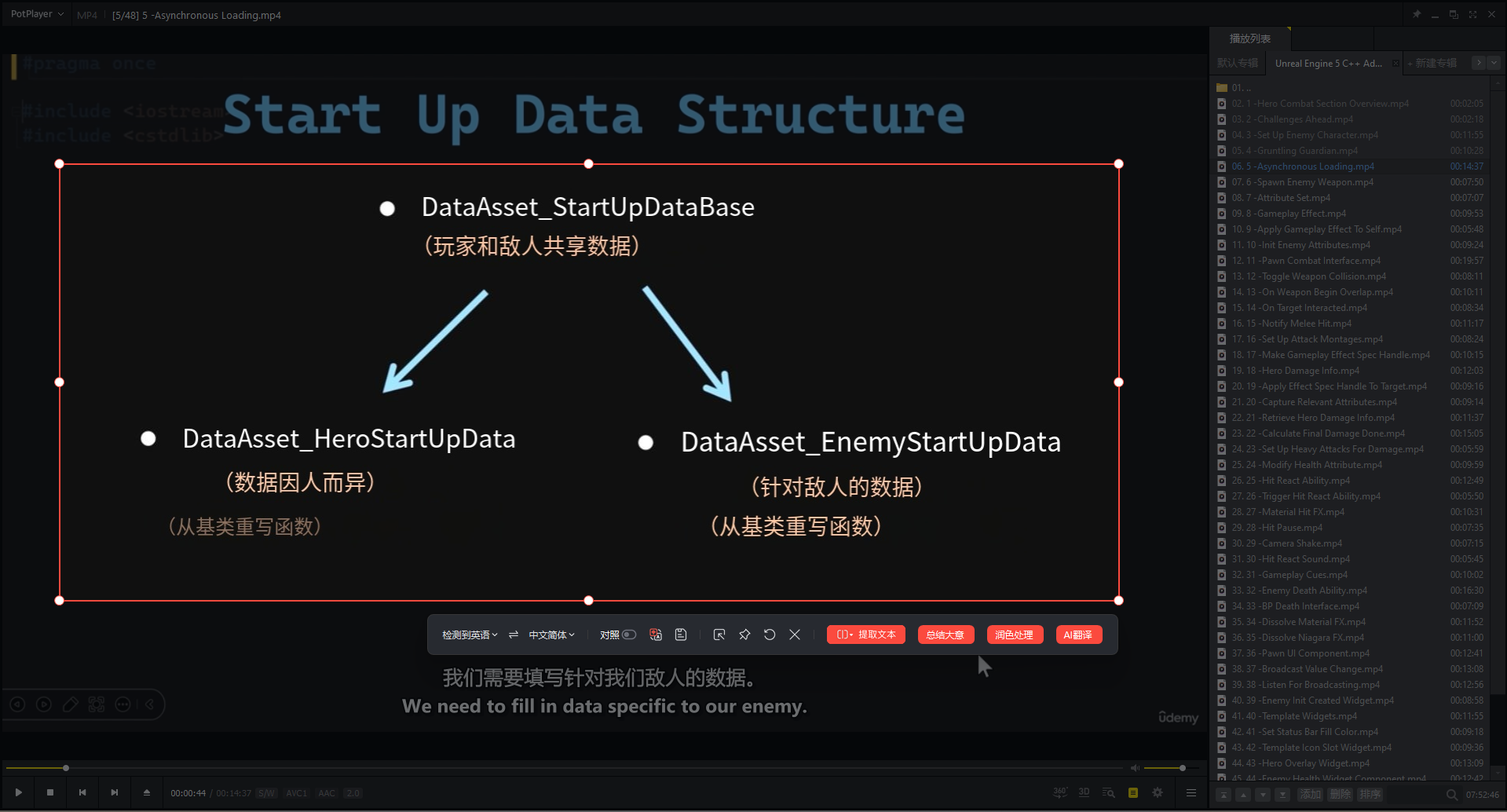
Task: Enter fullscreen mode from the title bar
Action: point(1472,14)
